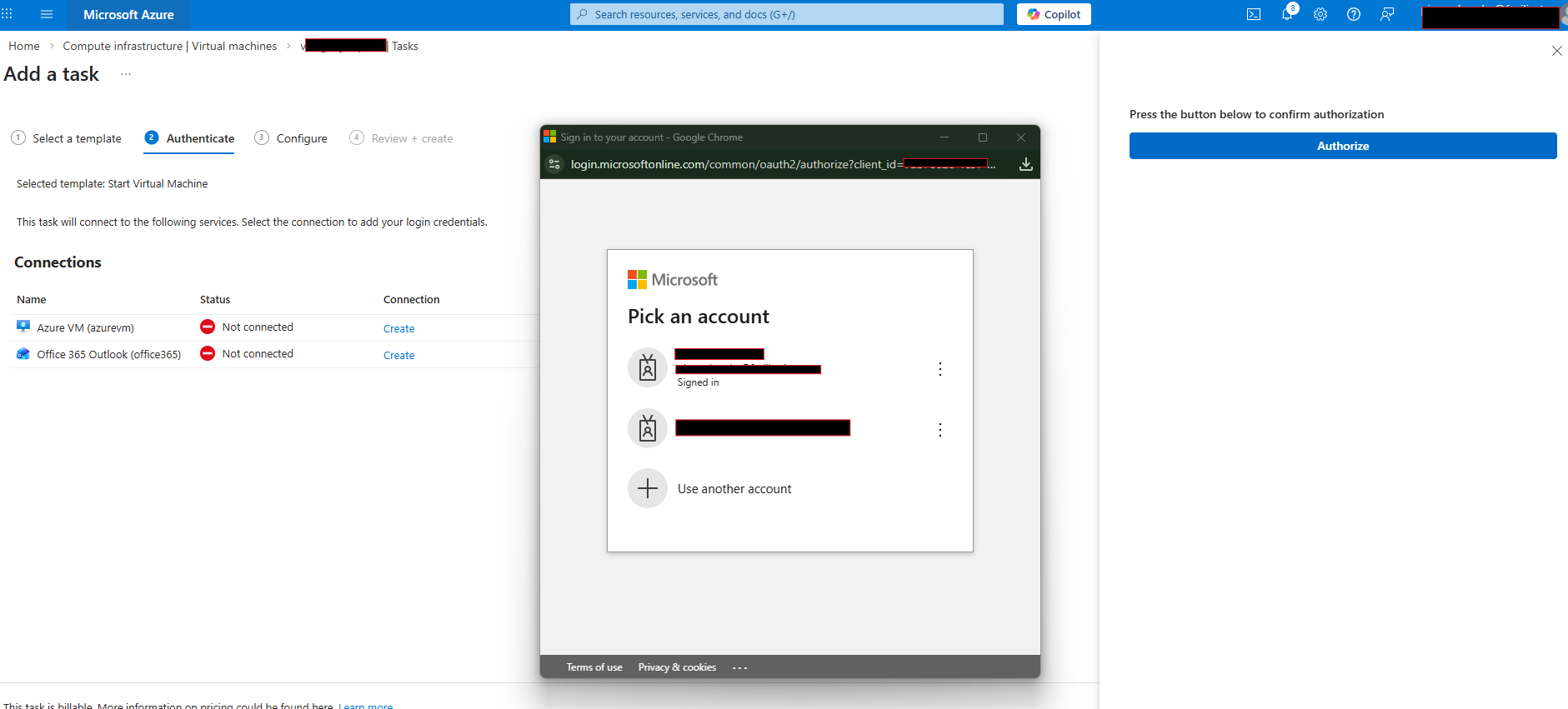Maximize the Sign in popup window
Image resolution: width=1568 pixels, height=709 pixels.
pos(983,137)
